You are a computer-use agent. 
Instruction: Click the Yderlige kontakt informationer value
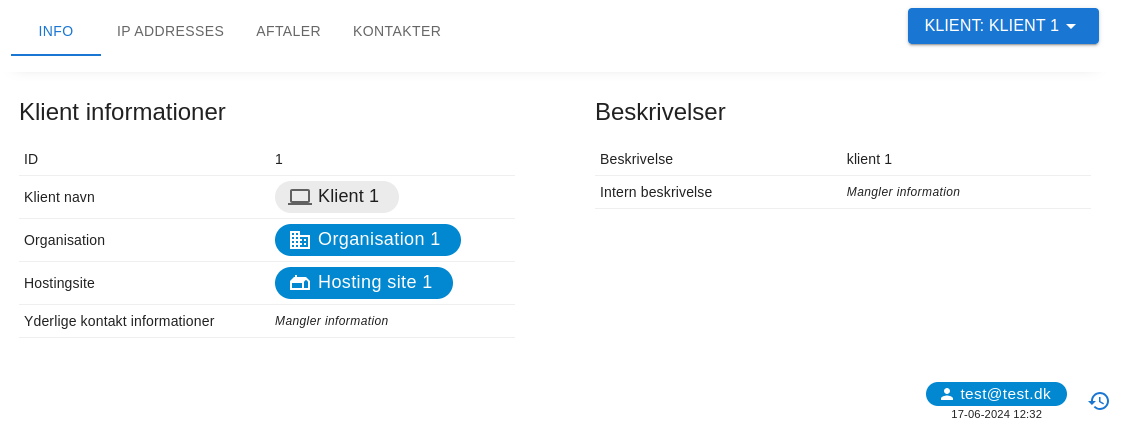(331, 321)
